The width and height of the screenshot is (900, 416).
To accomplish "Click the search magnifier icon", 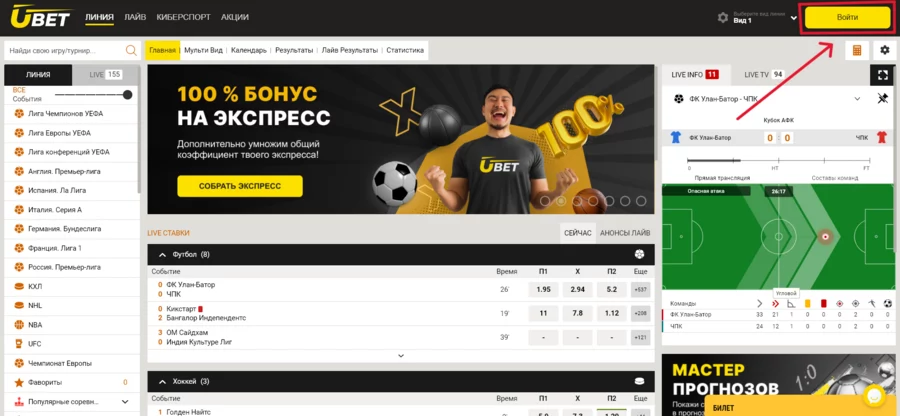I will (131, 50).
